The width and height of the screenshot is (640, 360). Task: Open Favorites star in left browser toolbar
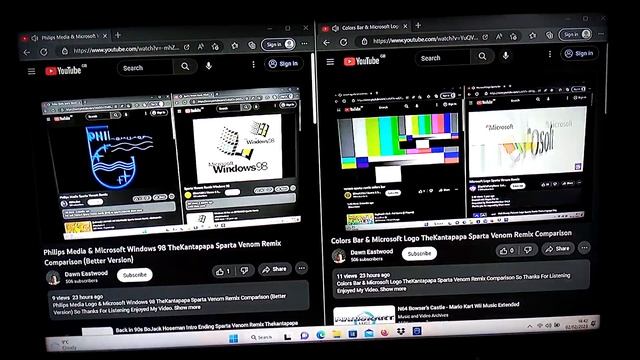pos(235,46)
